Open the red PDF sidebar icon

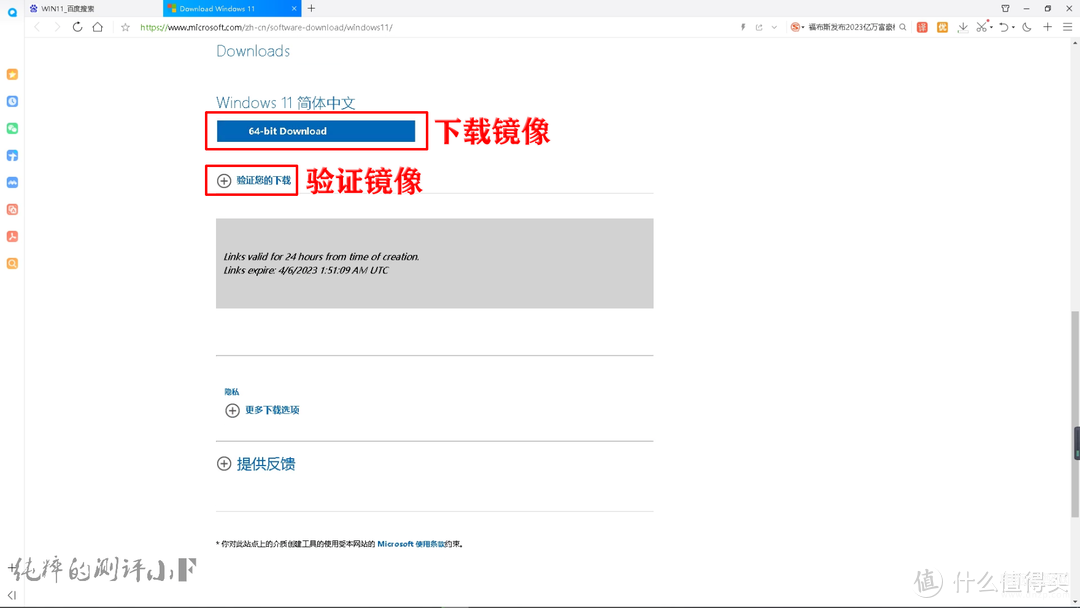pos(12,236)
